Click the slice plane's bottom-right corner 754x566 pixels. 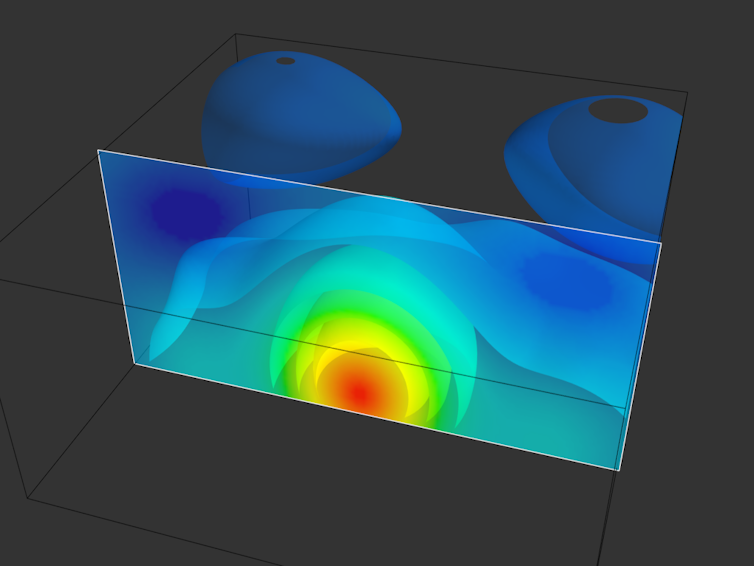pyautogui.click(x=619, y=468)
